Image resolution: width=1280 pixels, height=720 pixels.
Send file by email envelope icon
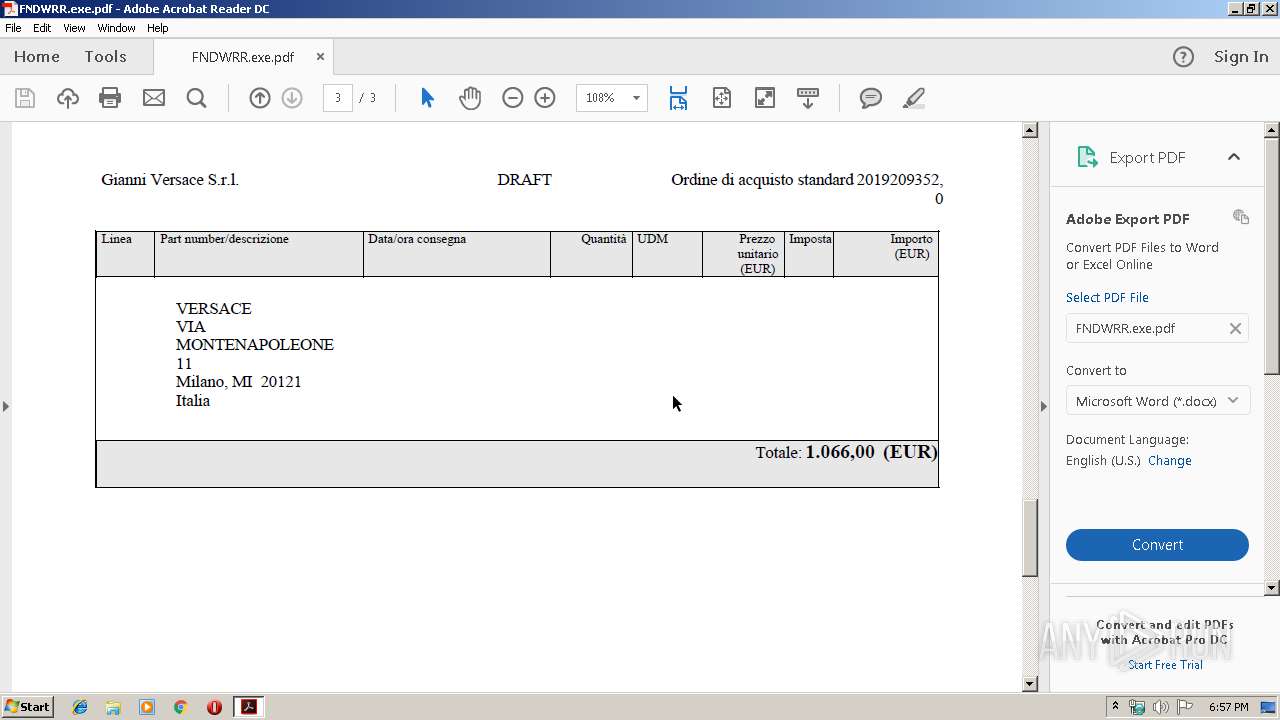pos(154,98)
